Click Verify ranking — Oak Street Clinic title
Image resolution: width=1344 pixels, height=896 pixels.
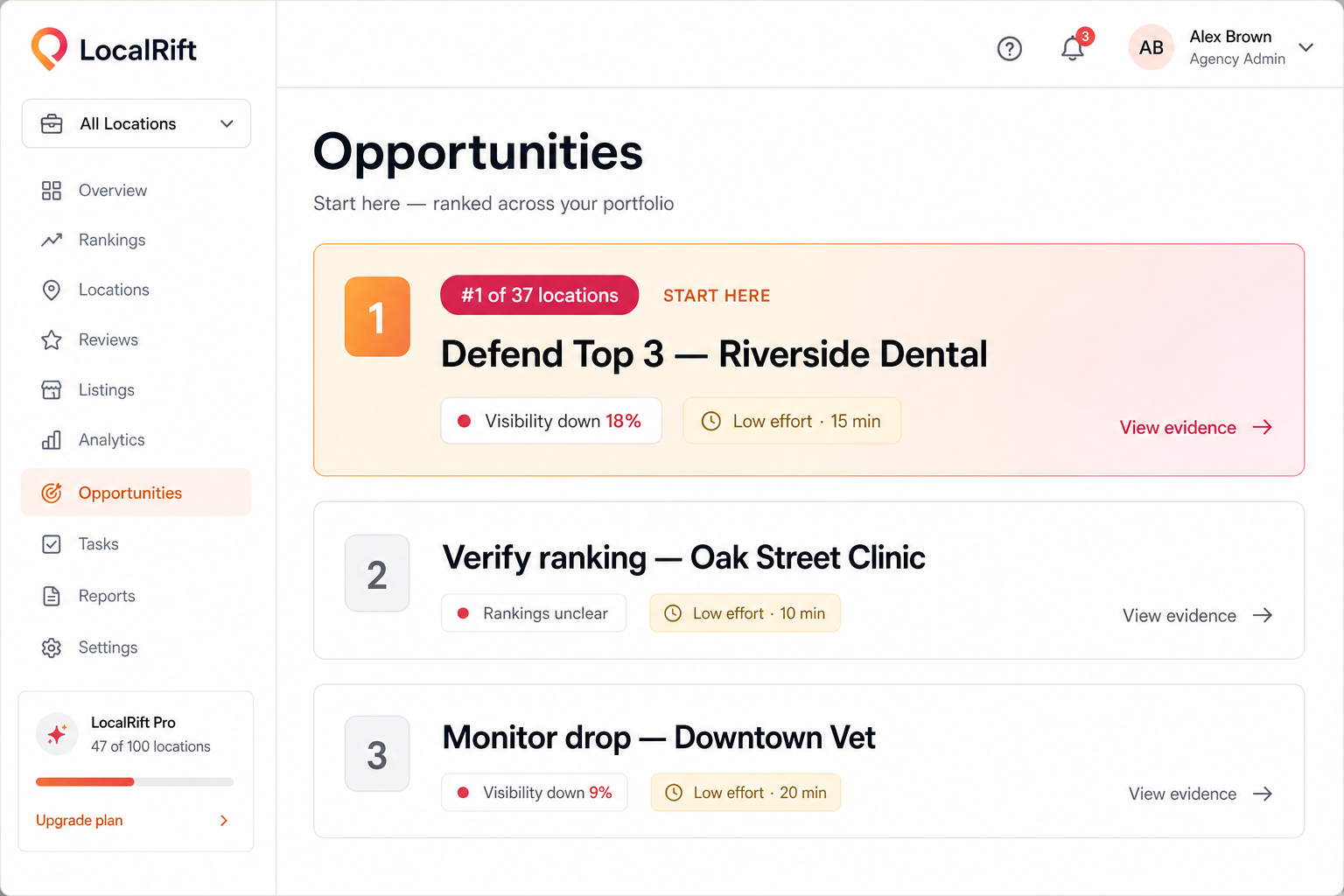pos(683,557)
